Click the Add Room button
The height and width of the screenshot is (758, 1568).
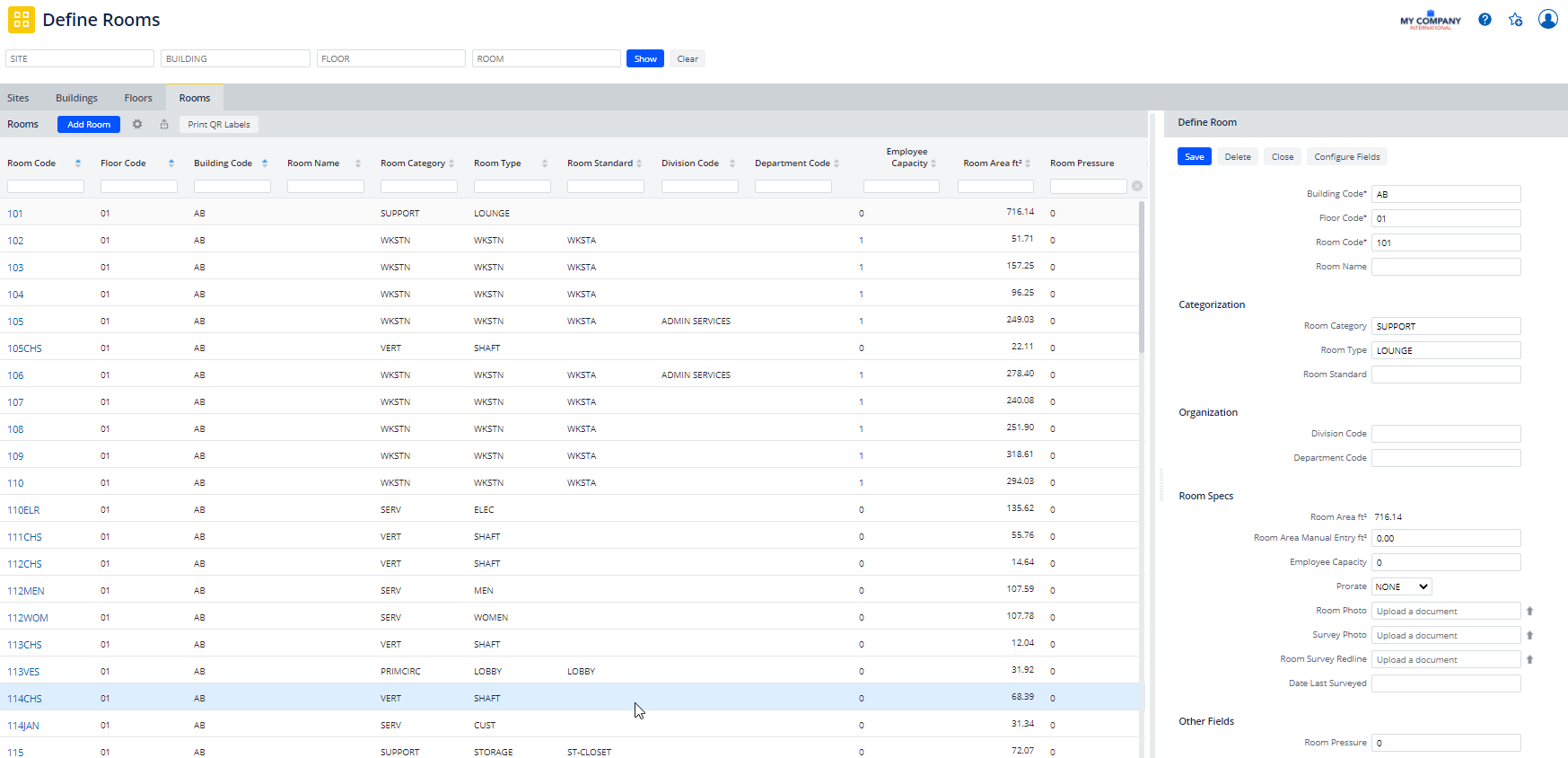[x=89, y=125]
